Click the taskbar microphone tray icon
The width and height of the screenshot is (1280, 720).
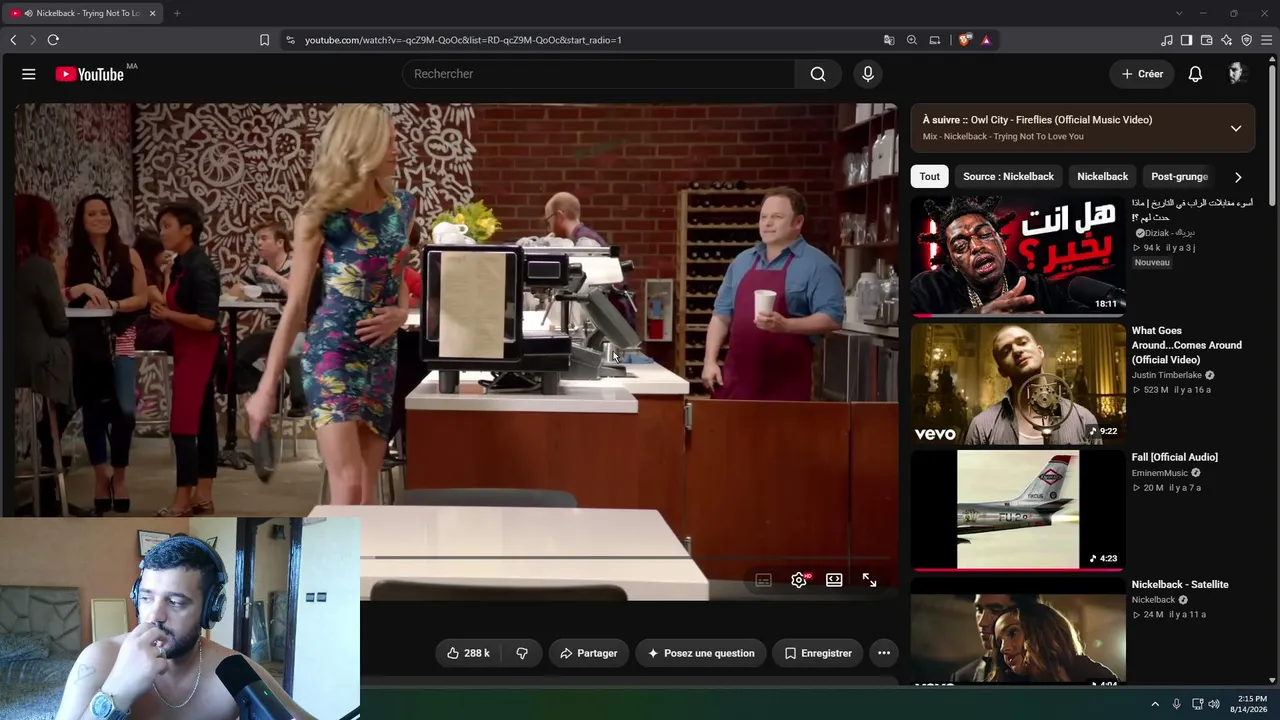coord(1177,704)
